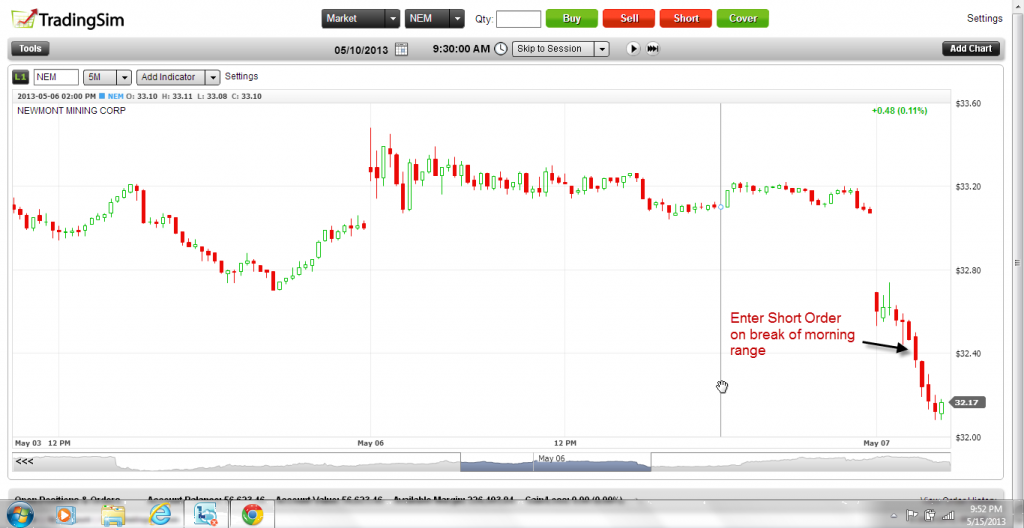Open the Tools menu button
This screenshot has height=528, width=1024.
tap(30, 48)
